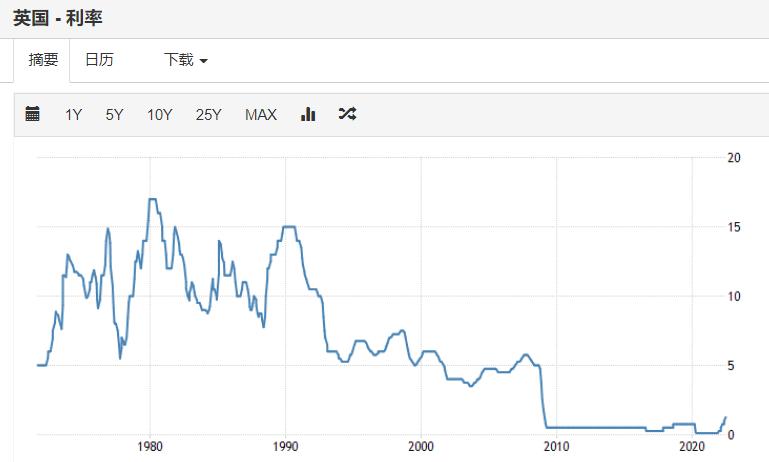The image size is (769, 462).
Task: Show the 10Y time range
Action: pos(160,114)
